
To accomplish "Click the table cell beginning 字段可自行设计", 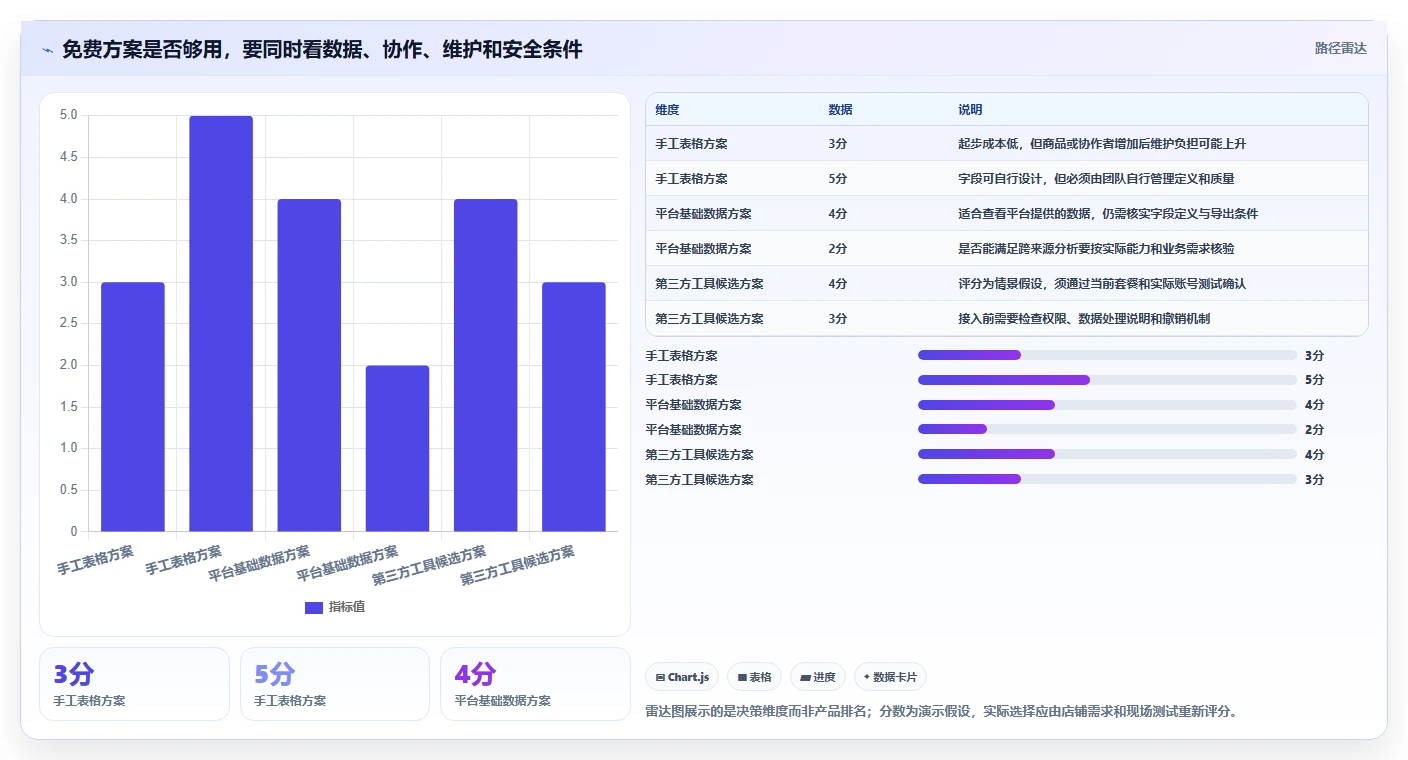I will pos(1096,179).
